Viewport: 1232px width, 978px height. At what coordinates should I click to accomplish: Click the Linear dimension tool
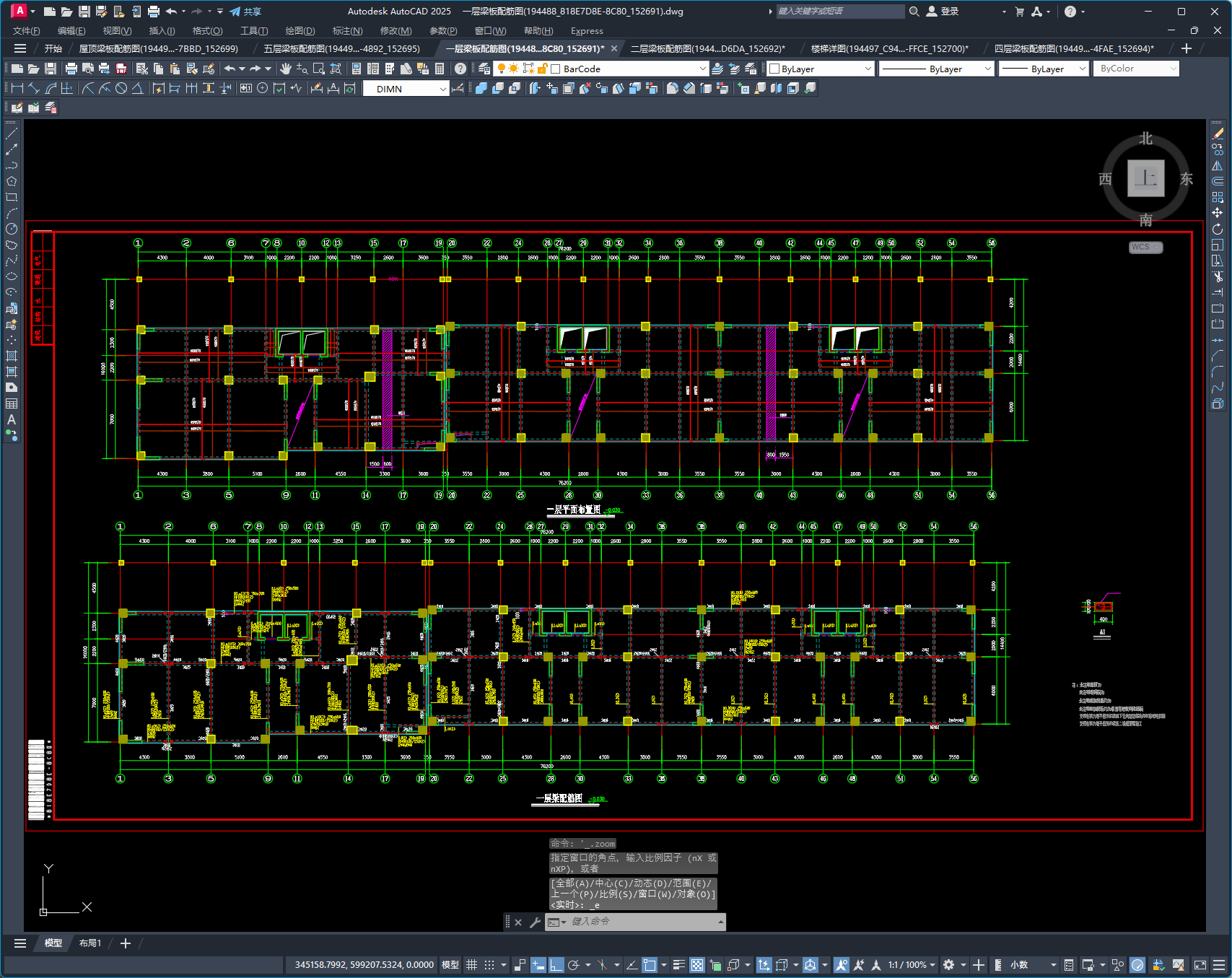17,88
